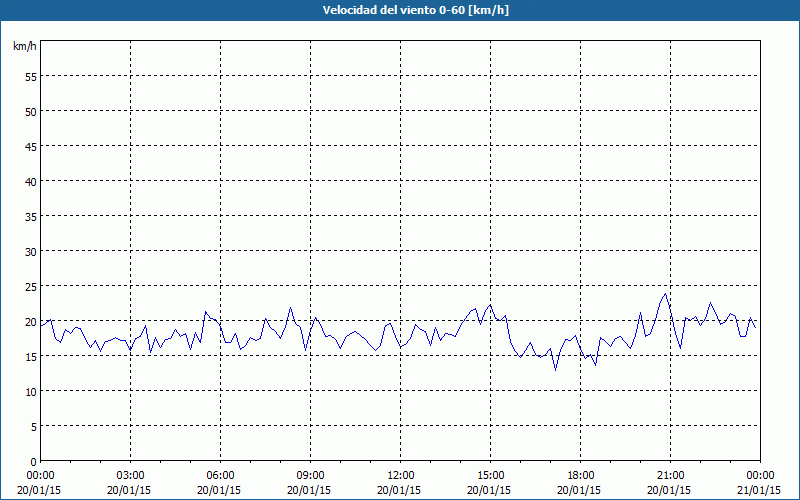Click the 5 value on the y-axis
The height and width of the screenshot is (500, 800).
click(34, 427)
